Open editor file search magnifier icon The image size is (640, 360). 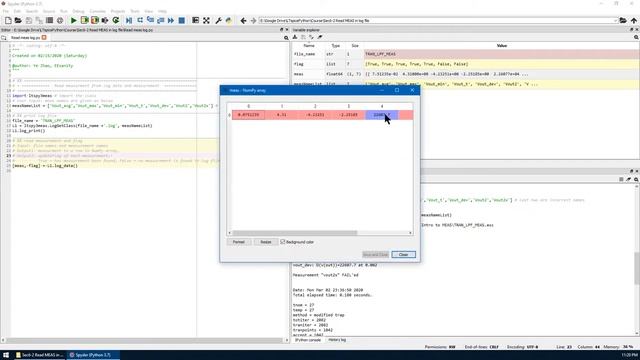[x=286, y=38]
